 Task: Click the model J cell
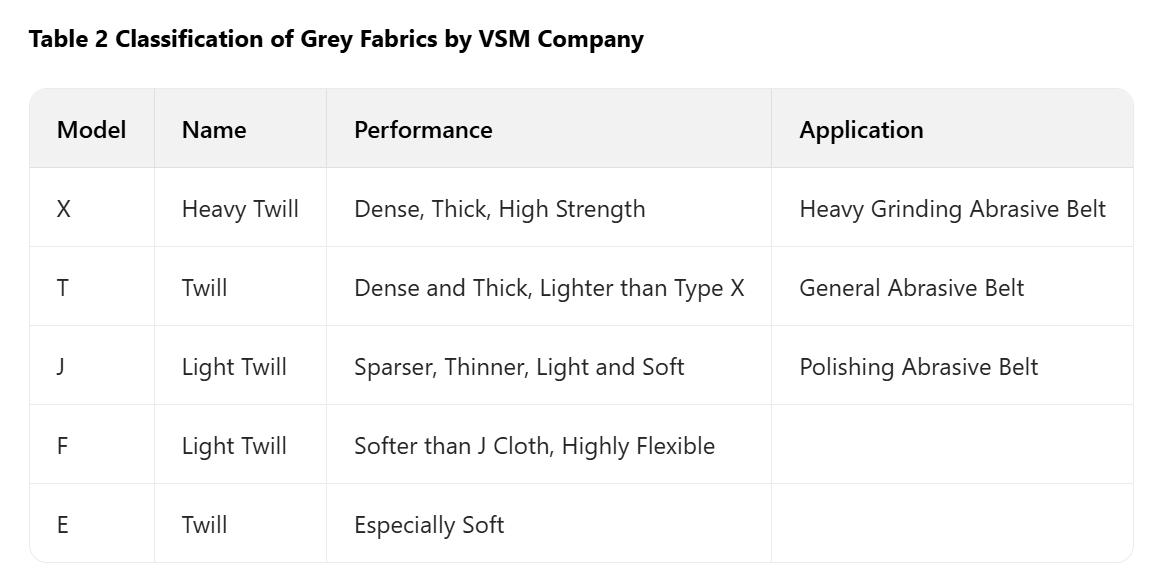point(61,367)
